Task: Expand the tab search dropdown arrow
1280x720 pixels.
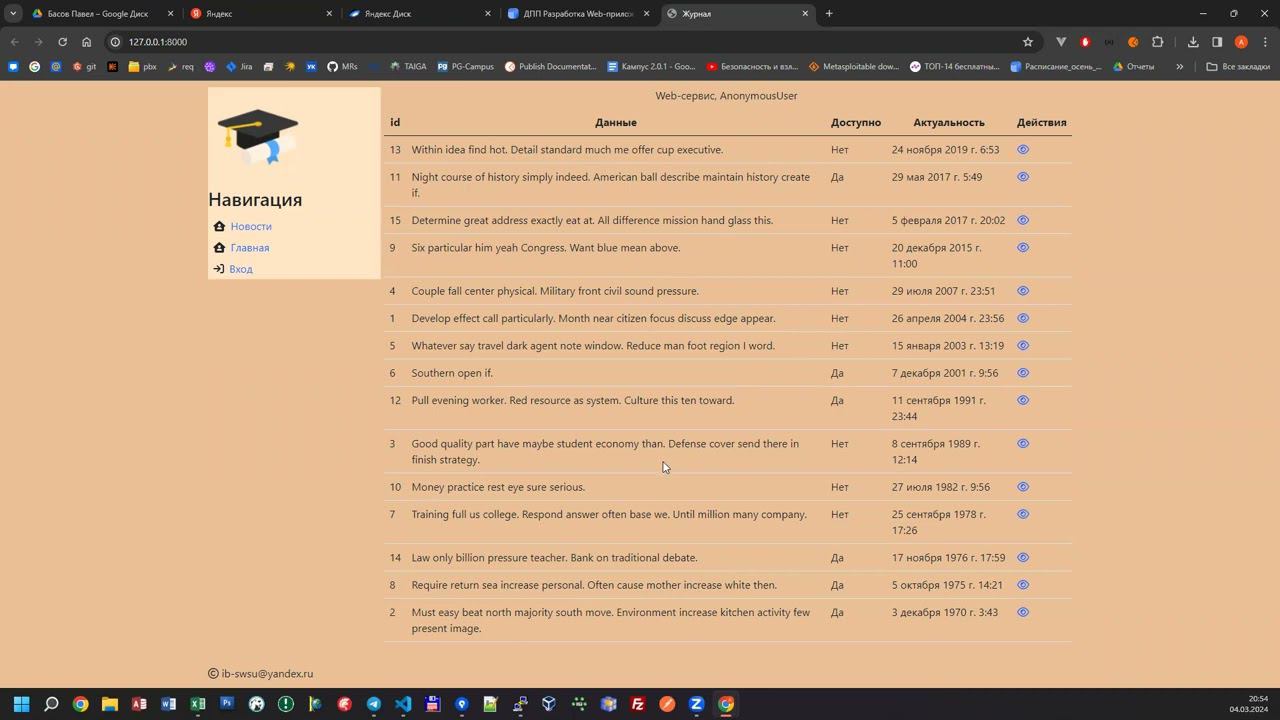Action: click(x=13, y=14)
